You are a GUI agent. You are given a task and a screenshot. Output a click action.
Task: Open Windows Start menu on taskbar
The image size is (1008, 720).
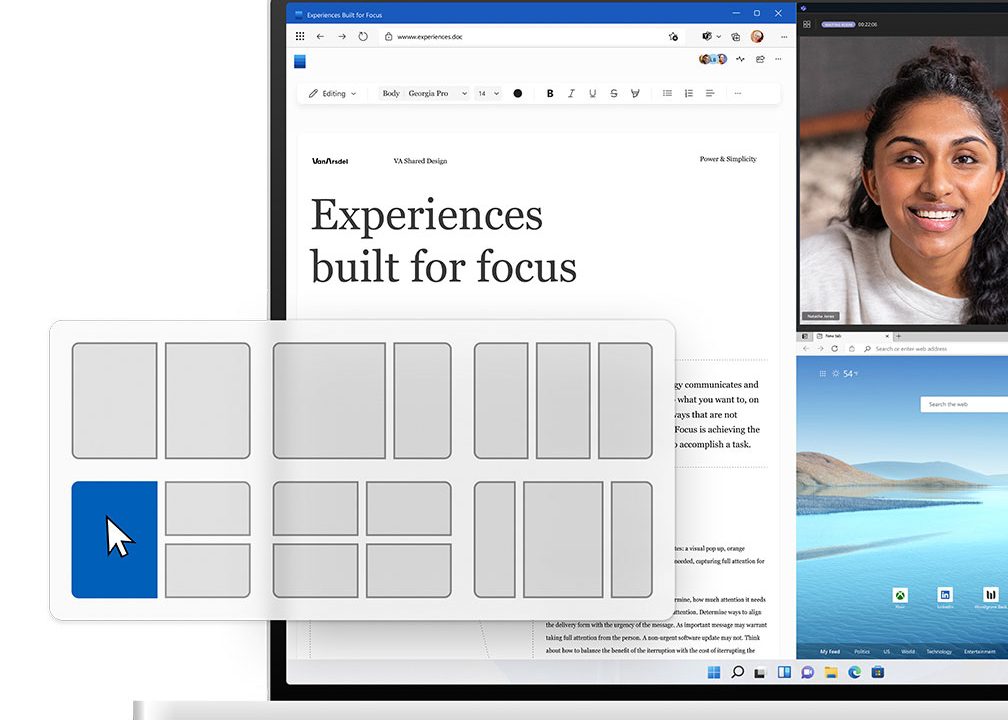tap(714, 672)
